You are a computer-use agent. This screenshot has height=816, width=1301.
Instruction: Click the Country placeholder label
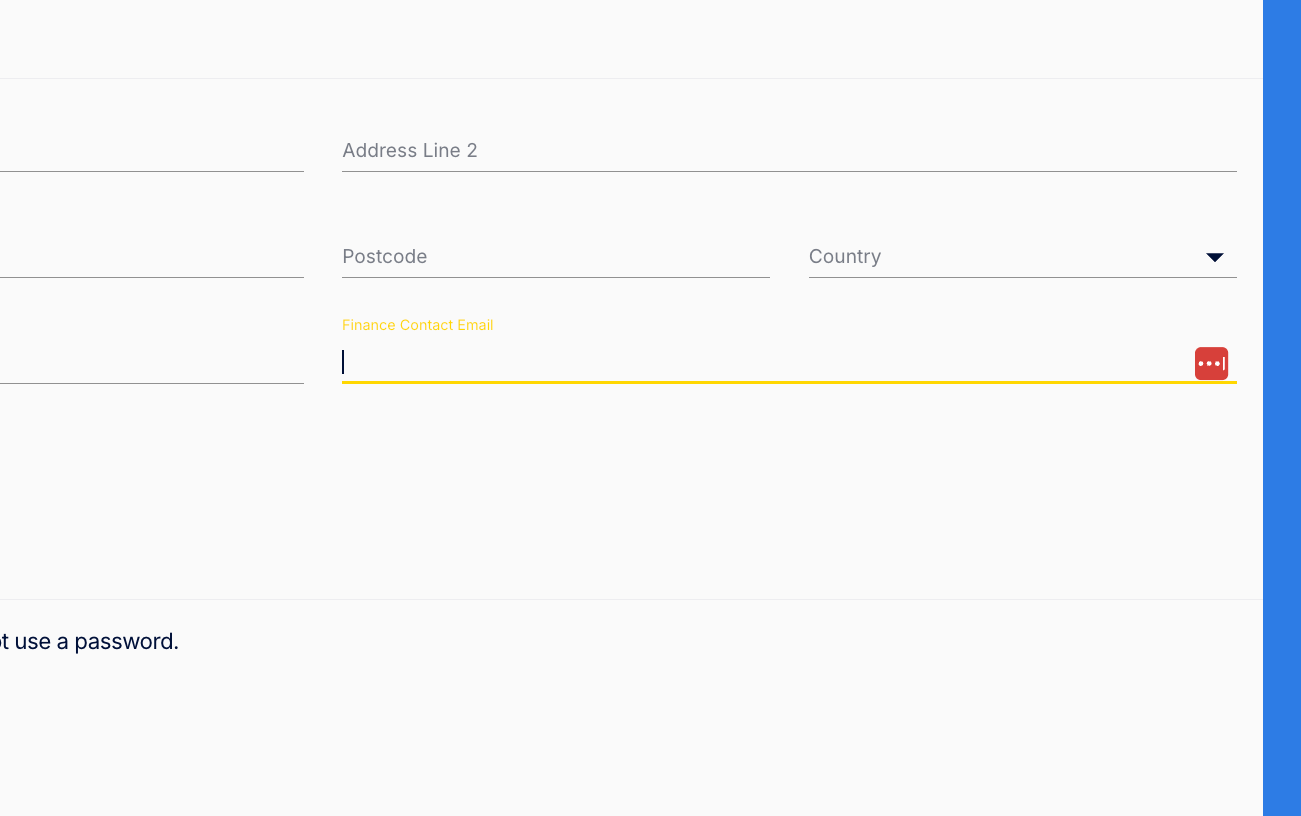coord(845,257)
